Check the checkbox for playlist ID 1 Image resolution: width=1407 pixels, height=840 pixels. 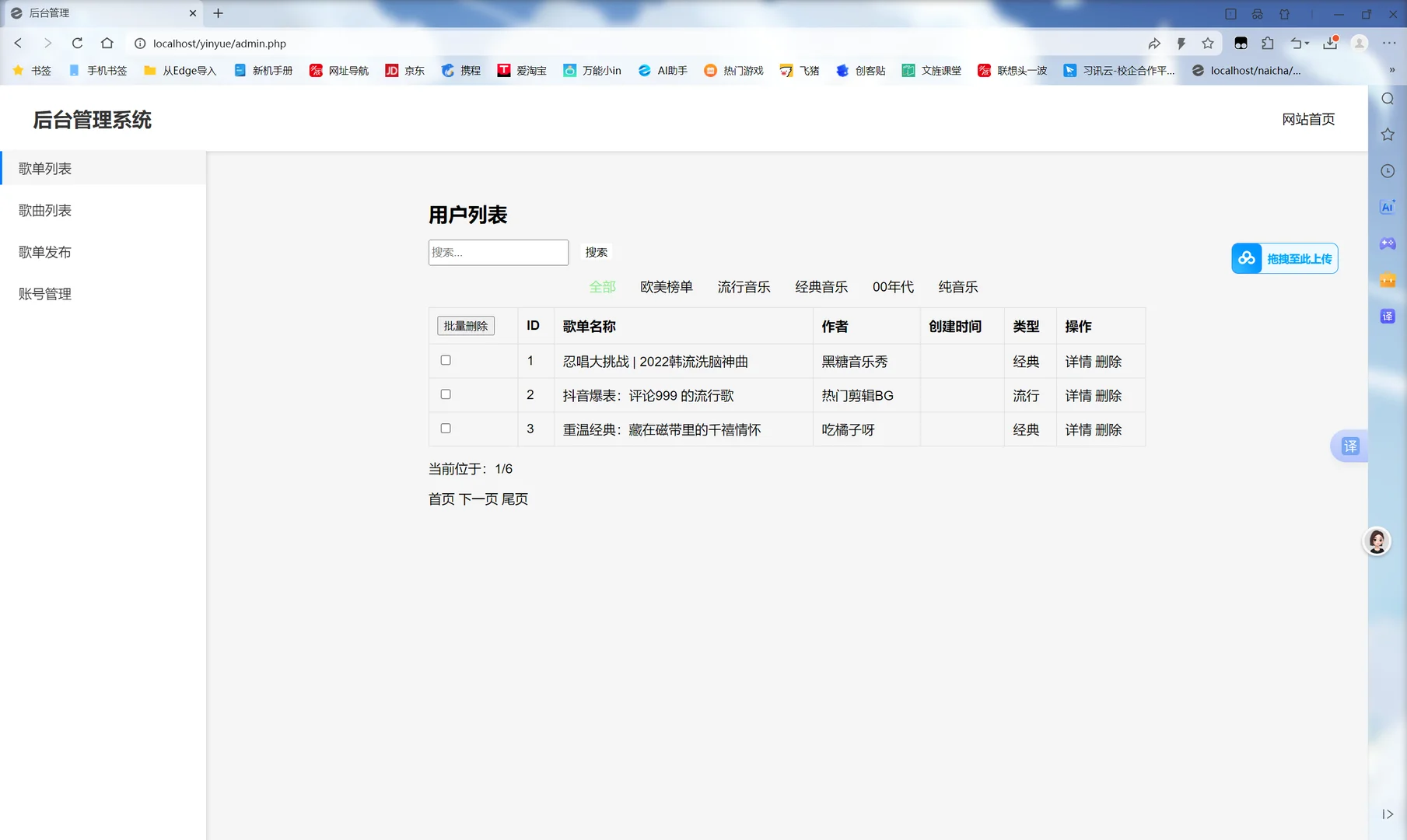point(445,359)
